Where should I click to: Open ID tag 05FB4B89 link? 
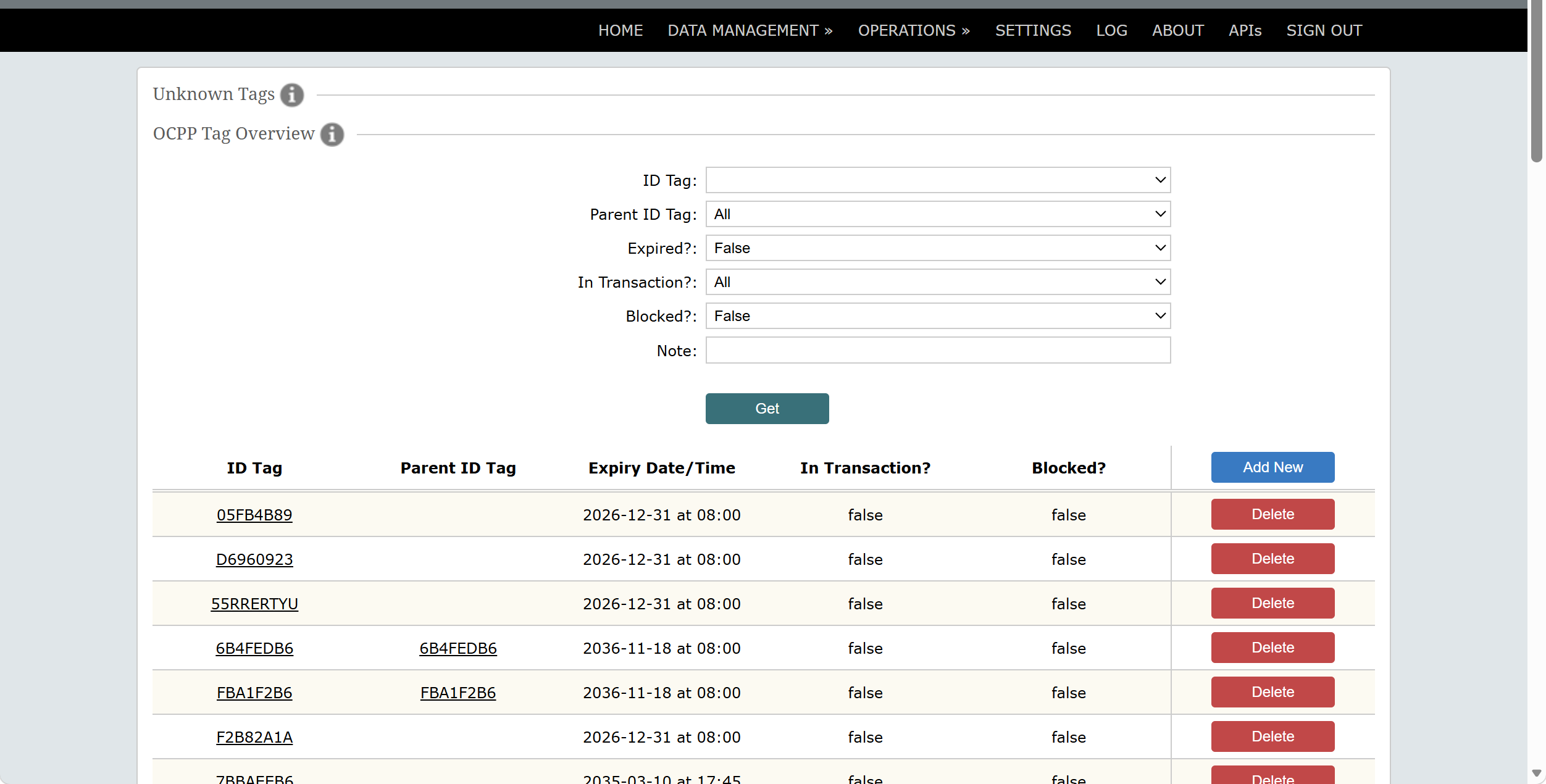254,515
